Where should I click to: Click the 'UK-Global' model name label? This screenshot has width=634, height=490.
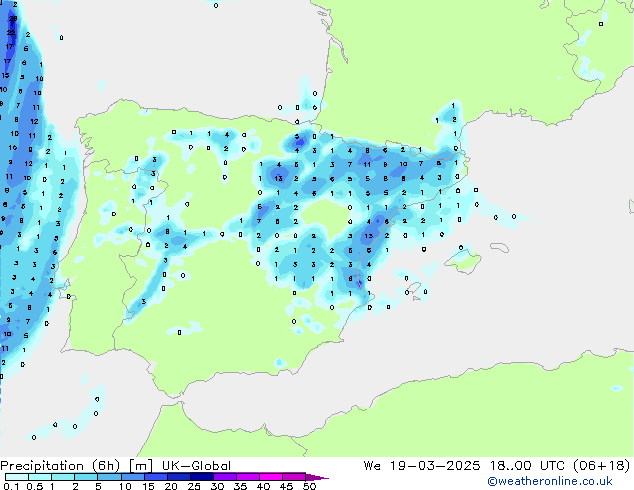(x=197, y=466)
